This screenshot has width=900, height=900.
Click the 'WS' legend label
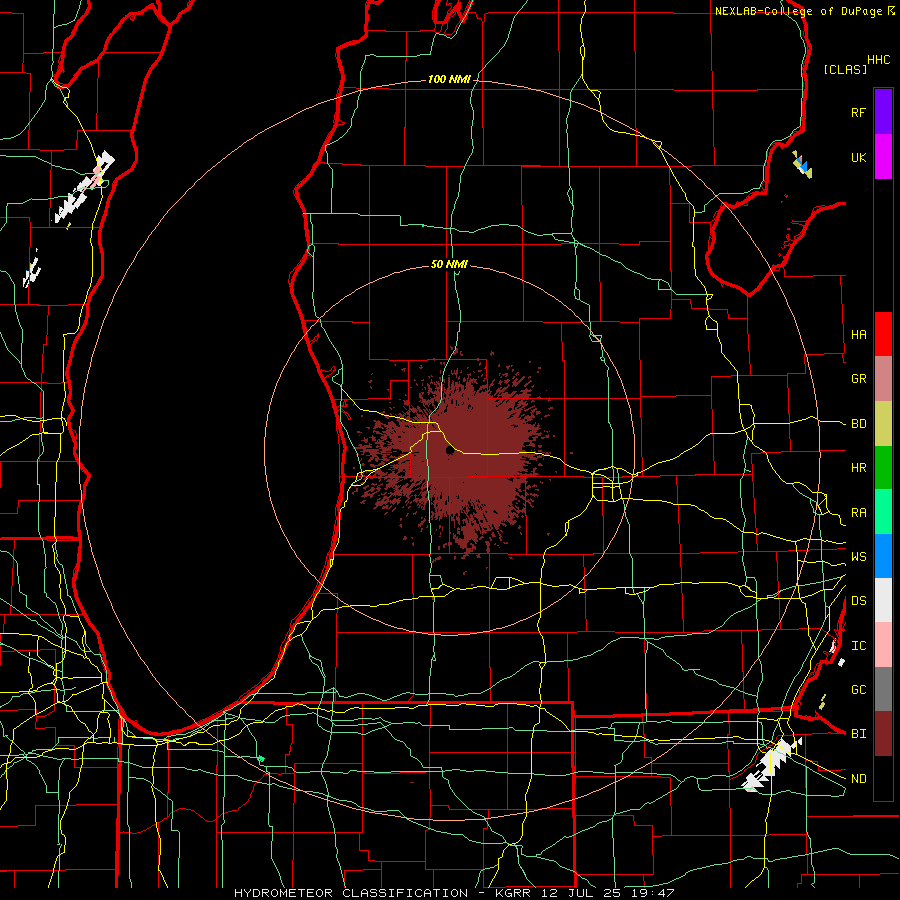859,557
